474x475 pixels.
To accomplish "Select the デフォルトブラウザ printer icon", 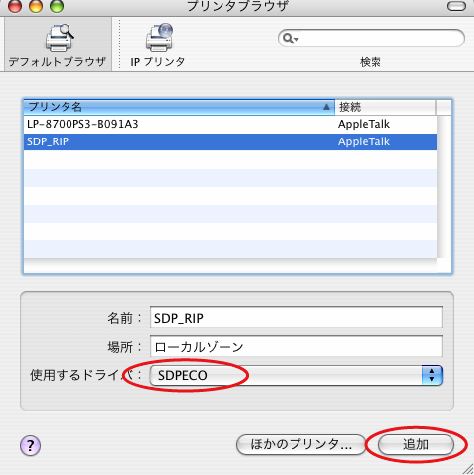I will [x=59, y=38].
